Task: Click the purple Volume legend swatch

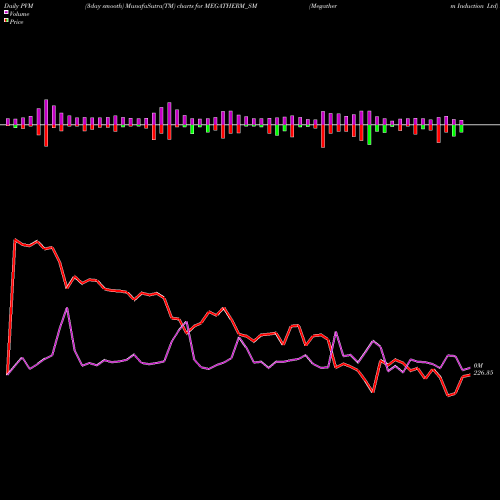Action: click(6, 12)
